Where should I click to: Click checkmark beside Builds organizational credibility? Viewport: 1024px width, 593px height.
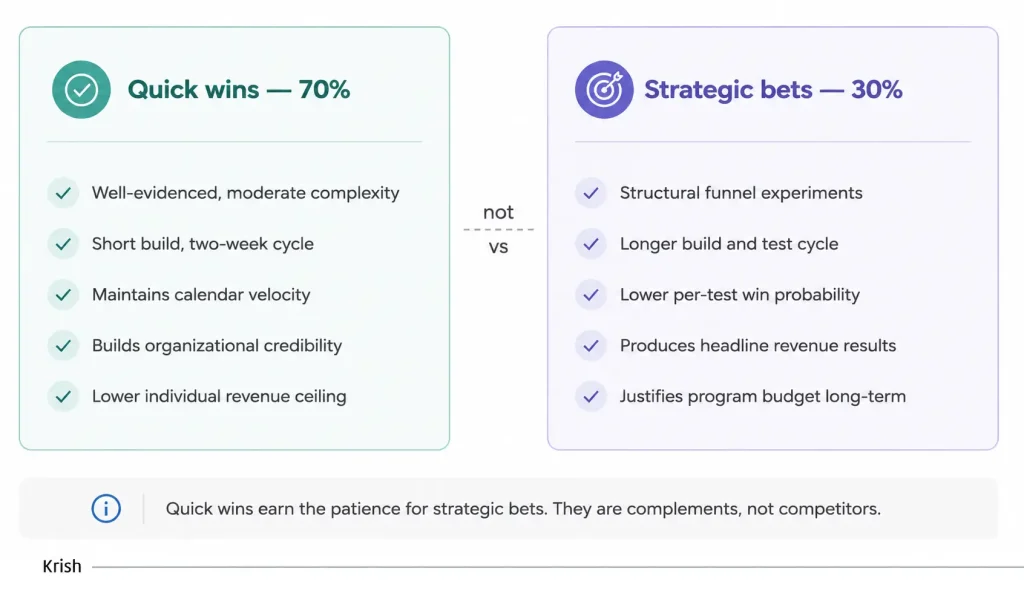pyautogui.click(x=63, y=345)
